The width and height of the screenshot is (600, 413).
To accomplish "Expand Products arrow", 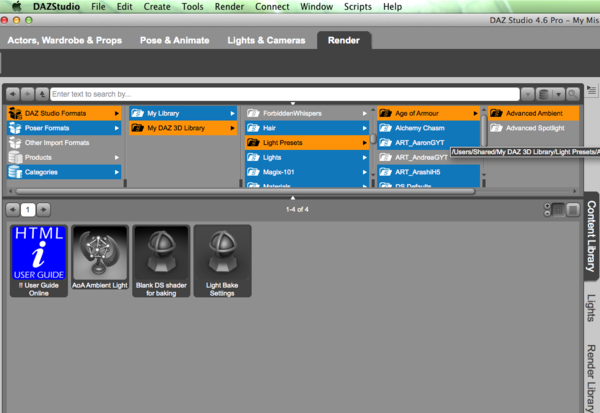I will coord(116,157).
